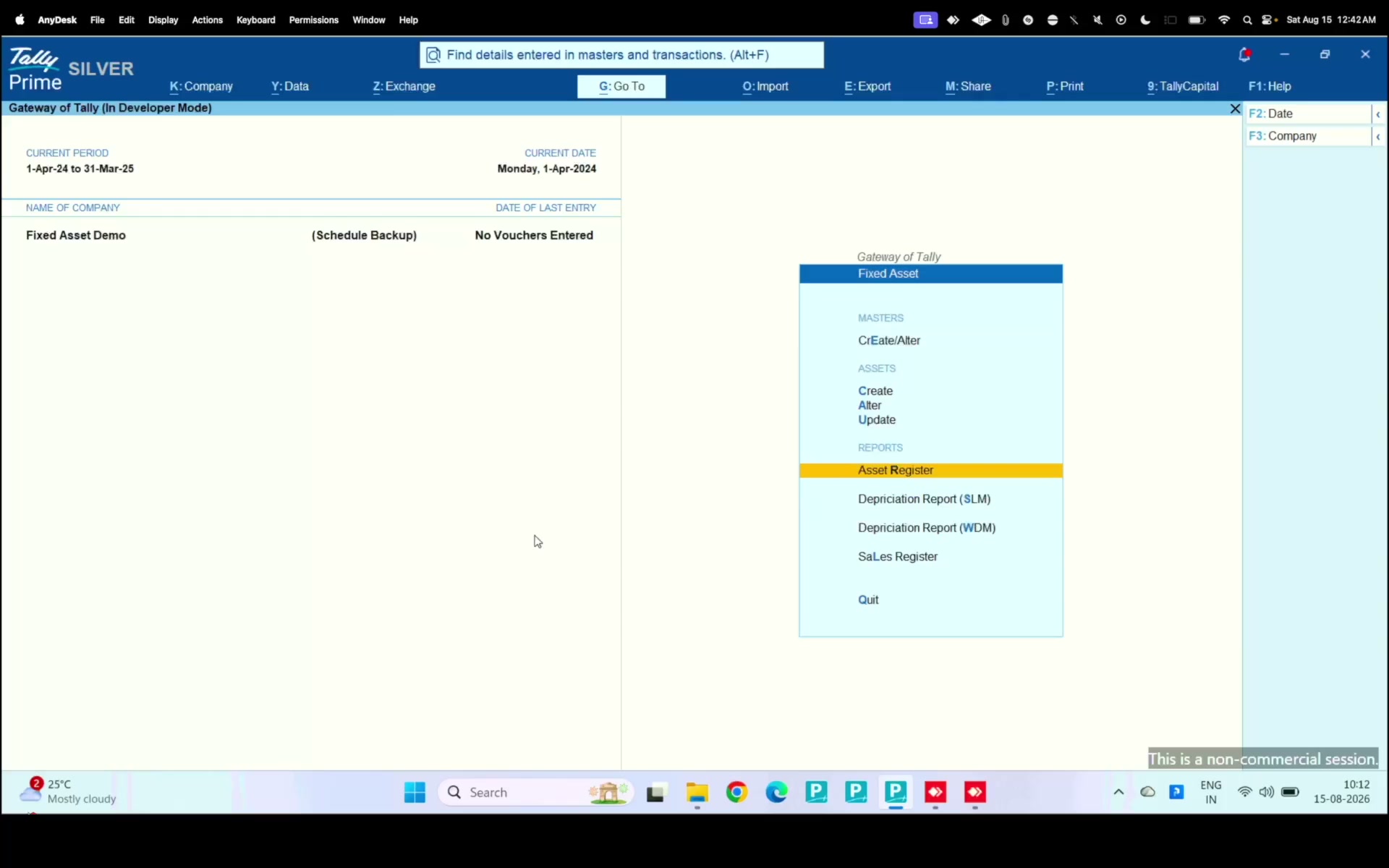1389x868 pixels.
Task: Open the O: Import menu
Action: pyautogui.click(x=765, y=86)
